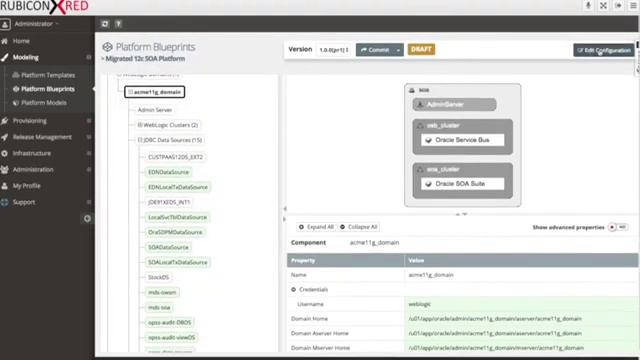Viewport: 640px width, 360px height.
Task: Select SOADataSource in the tree
Action: pos(168,247)
